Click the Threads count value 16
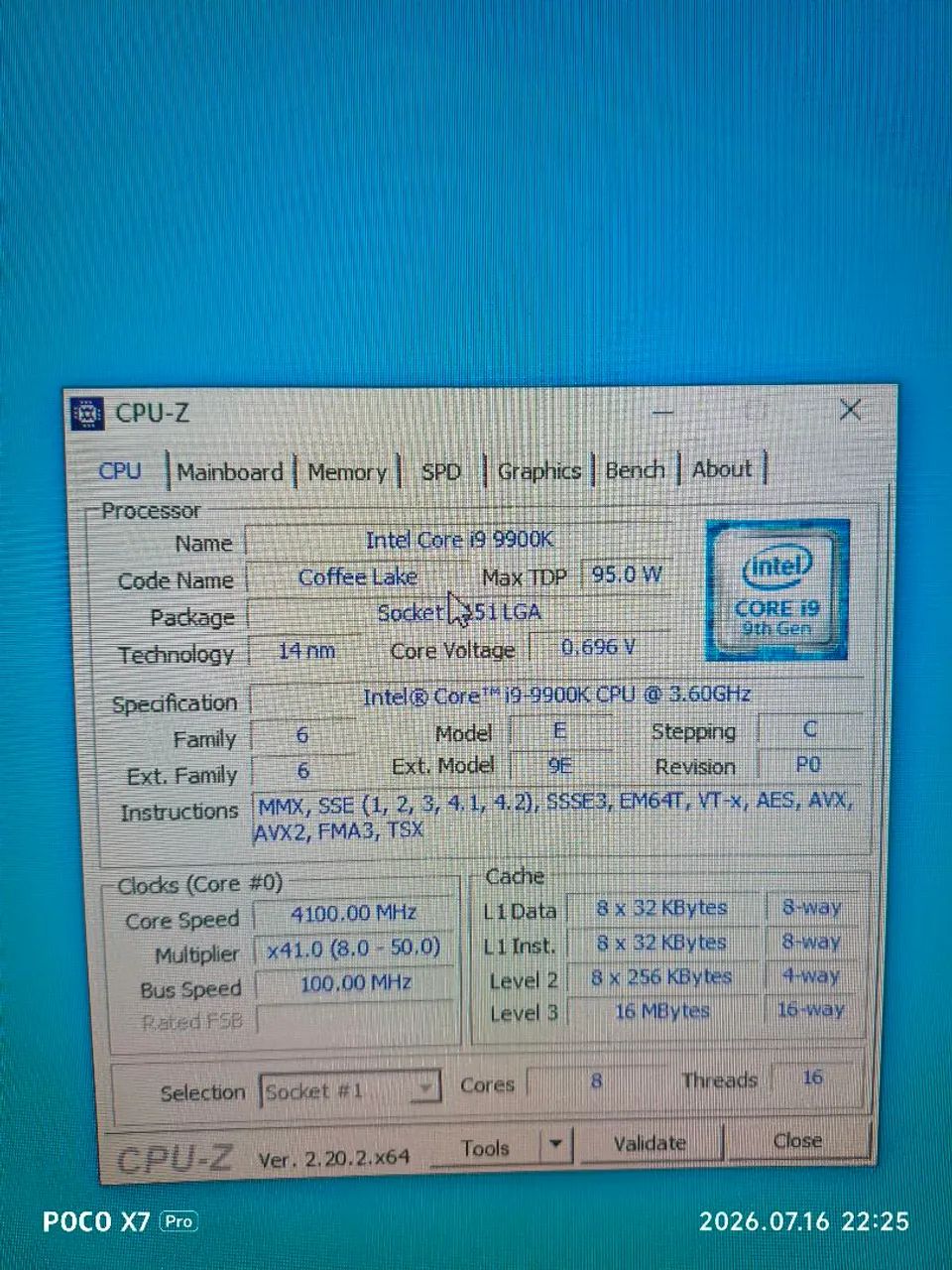This screenshot has width=952, height=1270. pyautogui.click(x=812, y=1078)
